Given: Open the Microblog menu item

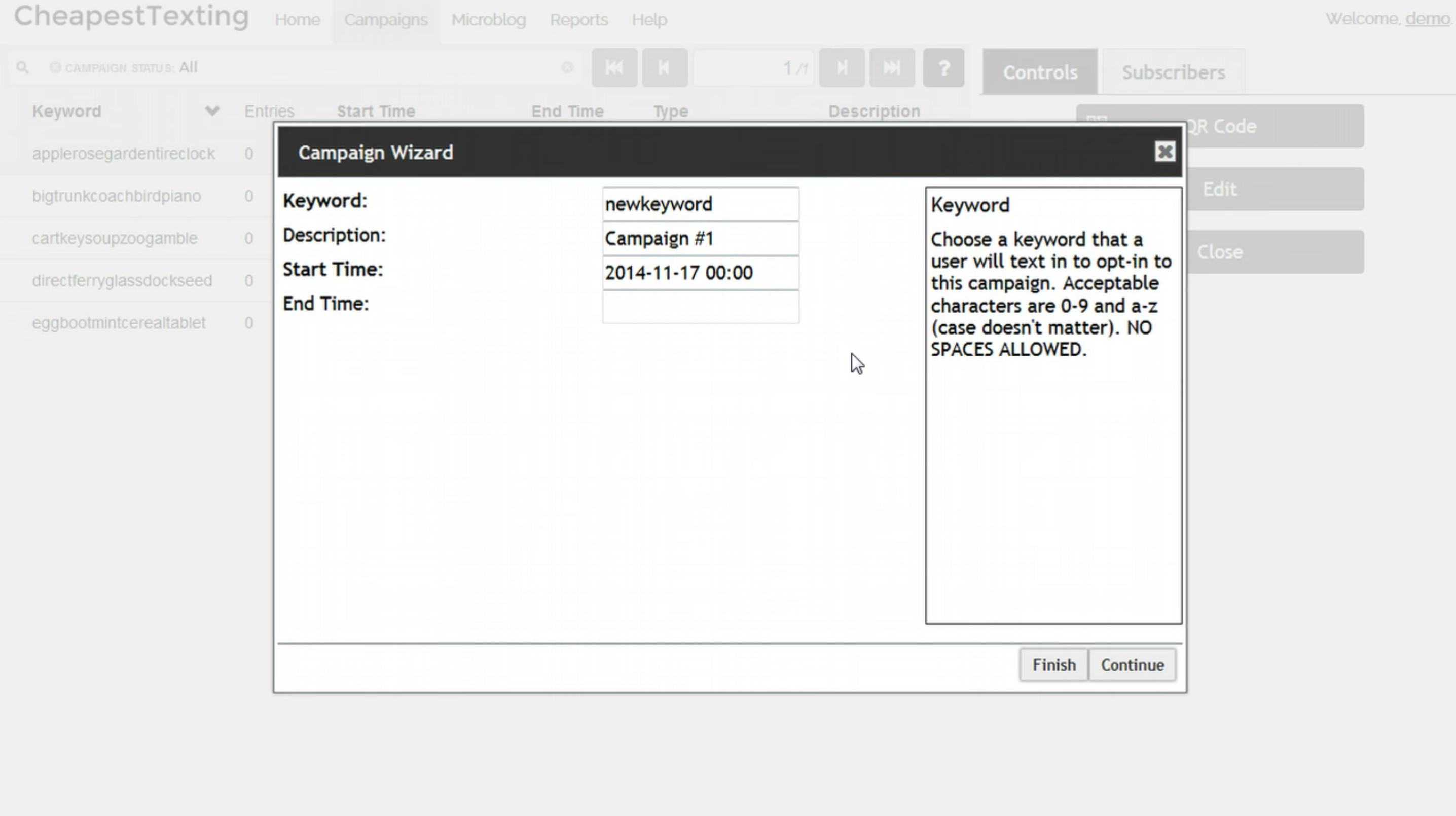Looking at the screenshot, I should (x=488, y=20).
